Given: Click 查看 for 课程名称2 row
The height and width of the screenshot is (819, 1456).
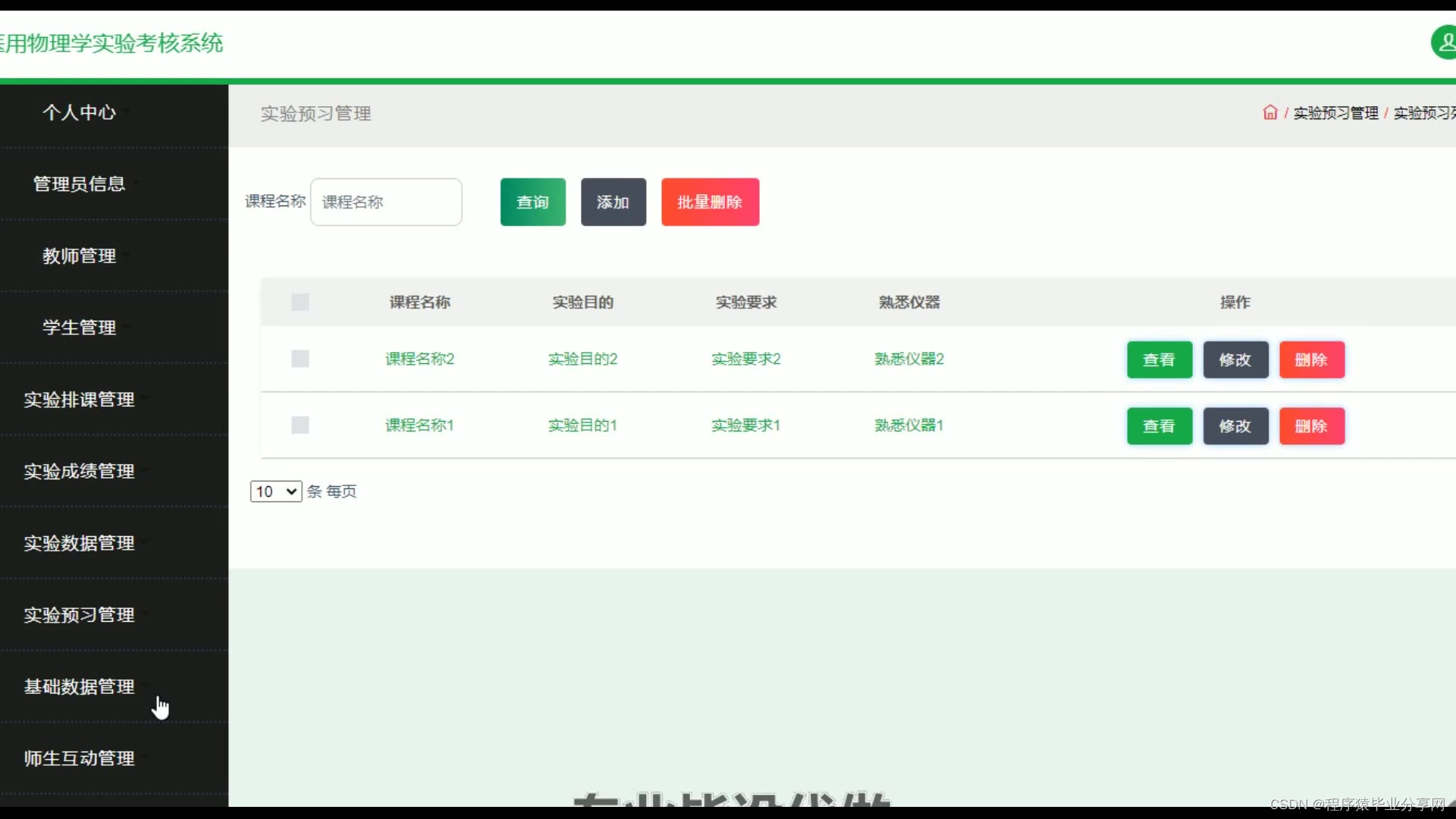Looking at the screenshot, I should pyautogui.click(x=1159, y=360).
